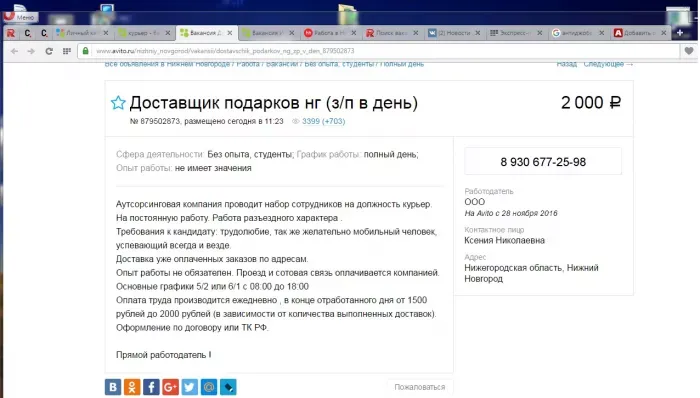The width and height of the screenshot is (700, 398).
Task: Add the listing to favorites with the star
Action: tap(118, 103)
